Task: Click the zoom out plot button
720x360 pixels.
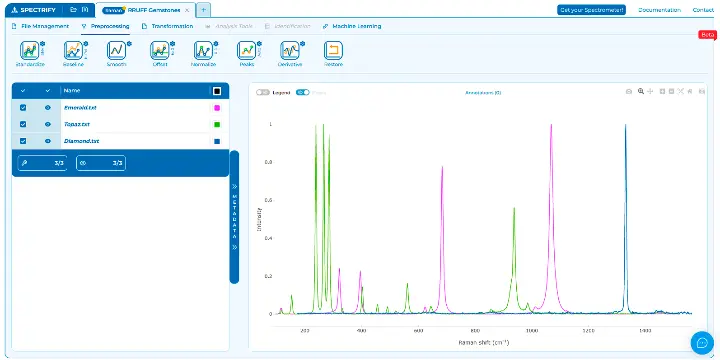Action: [x=671, y=92]
